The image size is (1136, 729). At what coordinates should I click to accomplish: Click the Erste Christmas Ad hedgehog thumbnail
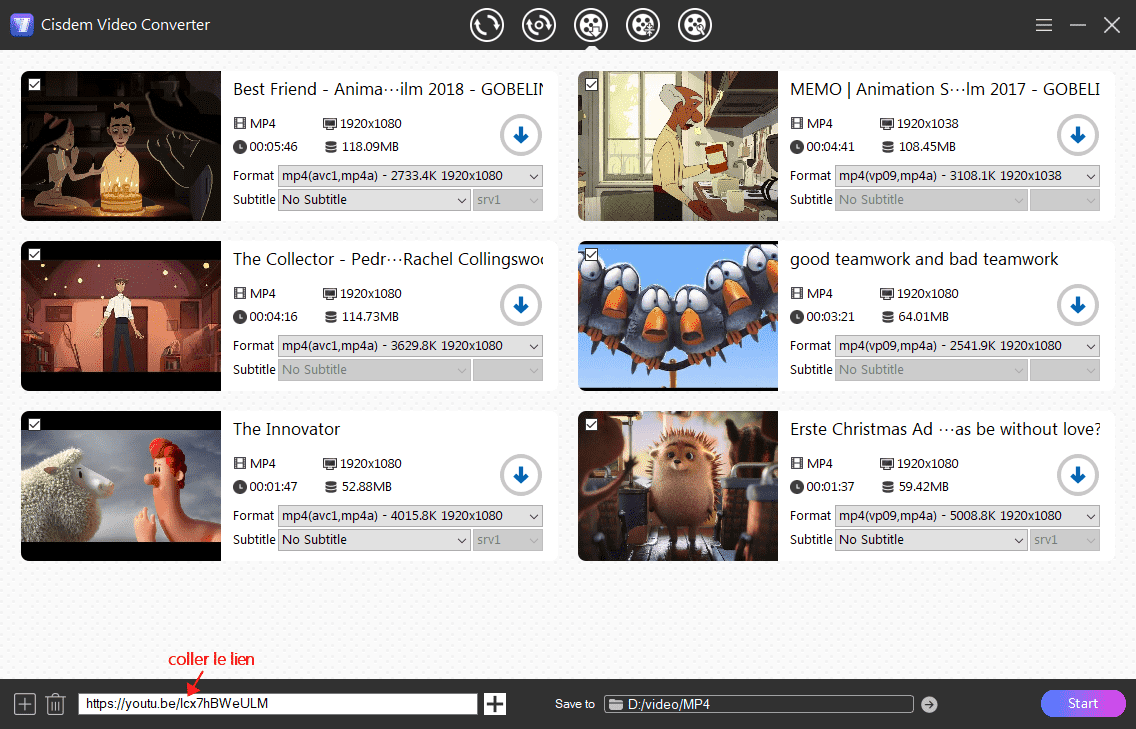click(x=678, y=486)
